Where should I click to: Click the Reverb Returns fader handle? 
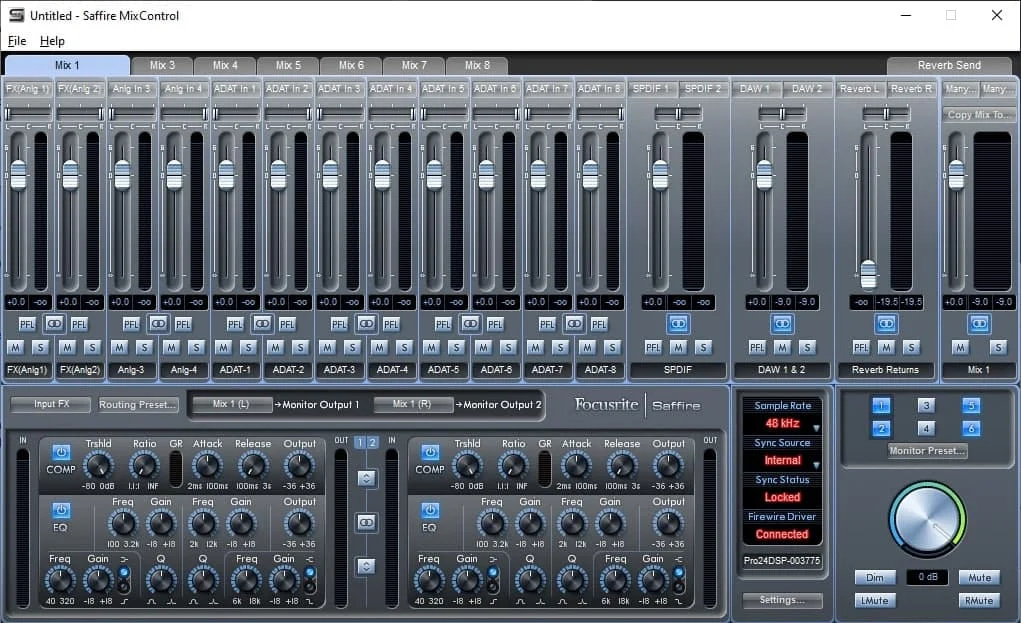(868, 273)
